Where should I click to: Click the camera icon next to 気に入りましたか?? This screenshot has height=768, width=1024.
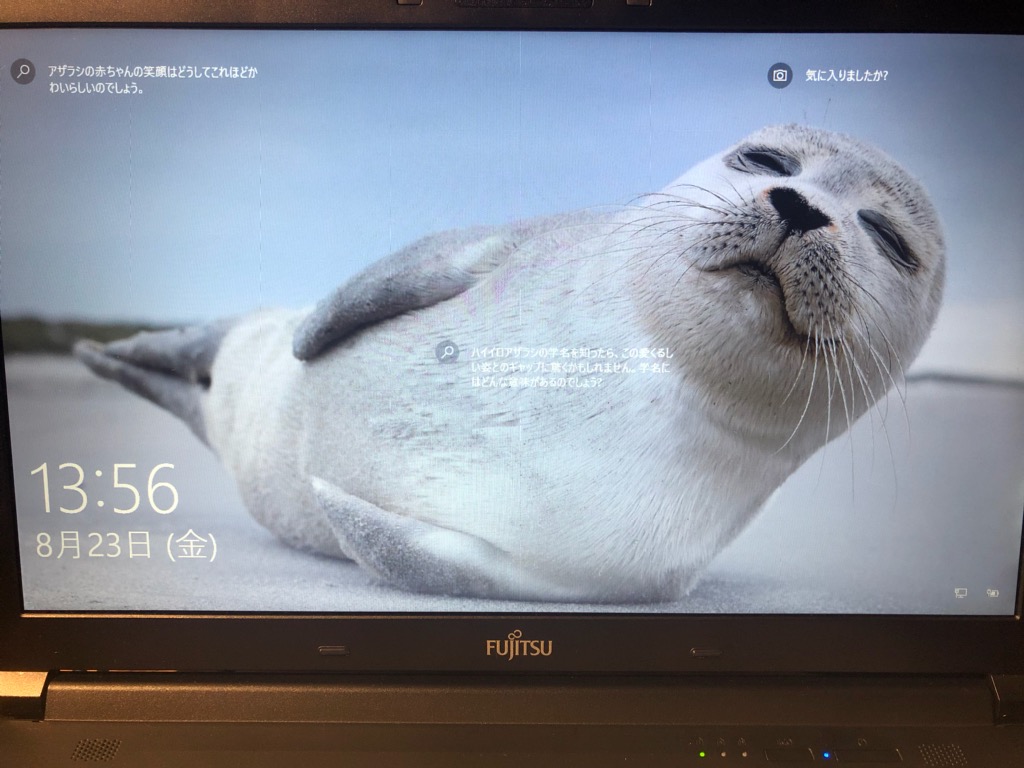pos(779,76)
